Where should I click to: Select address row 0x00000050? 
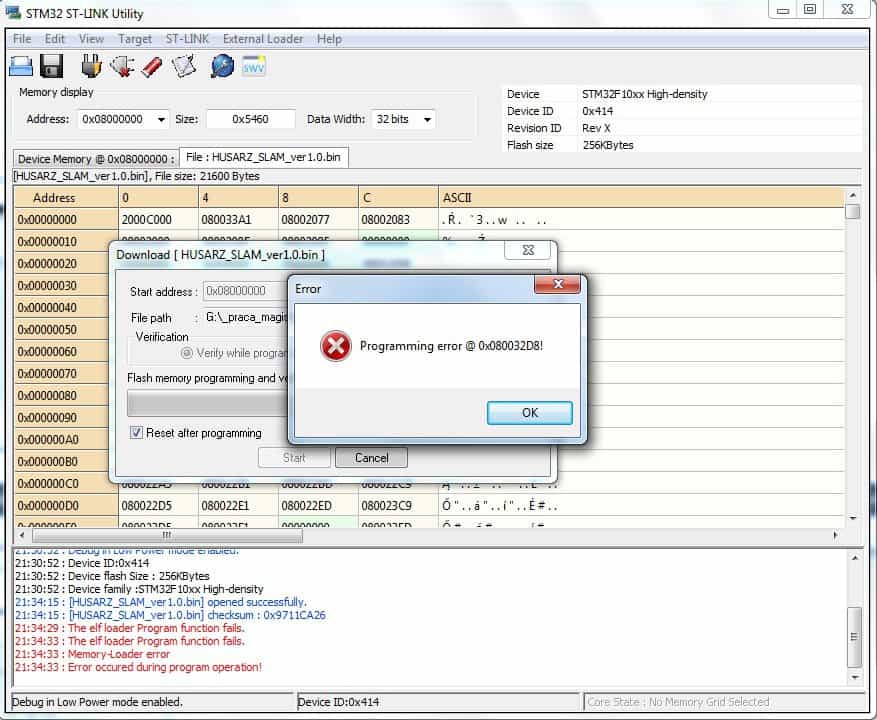click(x=62, y=330)
